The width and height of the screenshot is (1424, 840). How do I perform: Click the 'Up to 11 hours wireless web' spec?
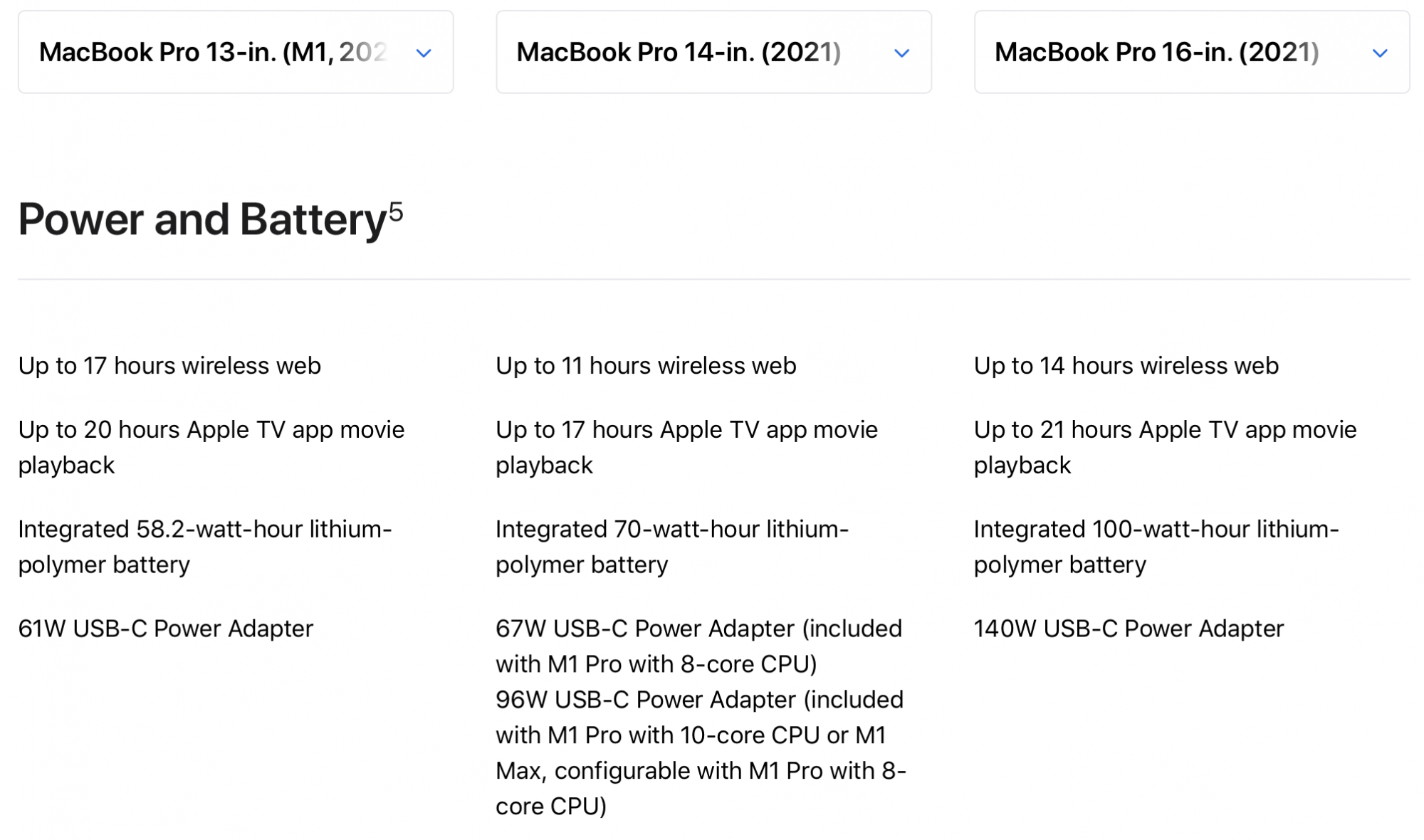pyautogui.click(x=646, y=366)
